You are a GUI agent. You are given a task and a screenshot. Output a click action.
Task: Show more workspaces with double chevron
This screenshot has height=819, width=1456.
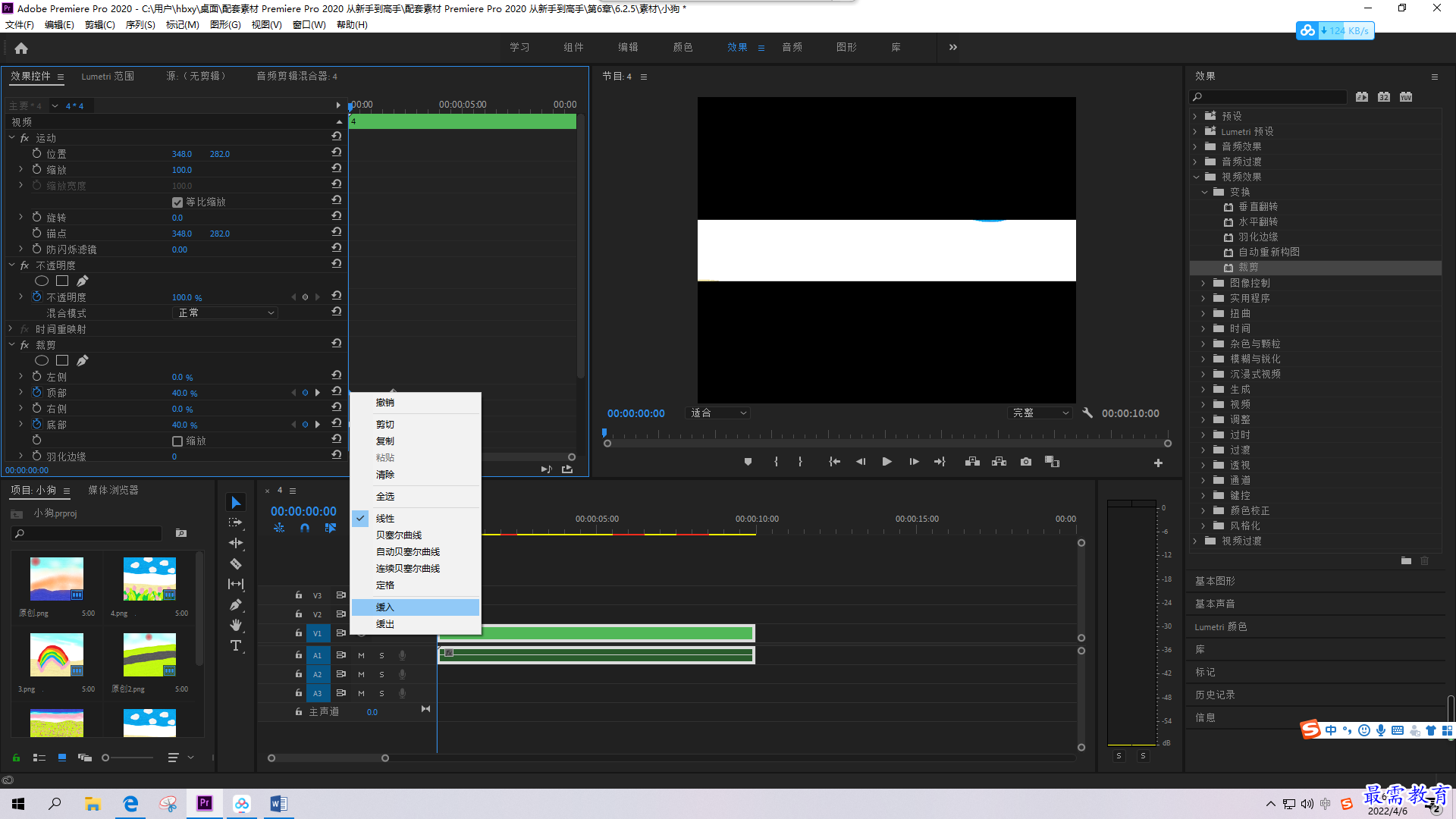(x=953, y=47)
